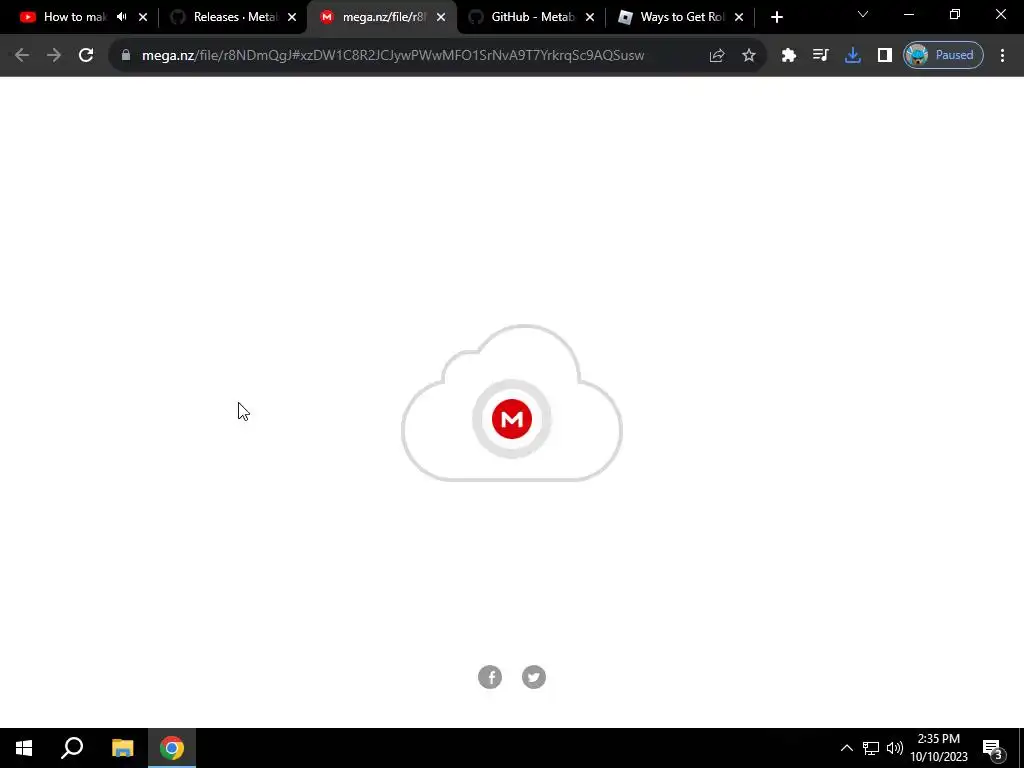View site information via the lock icon
The width and height of the screenshot is (1024, 768).
[126, 56]
